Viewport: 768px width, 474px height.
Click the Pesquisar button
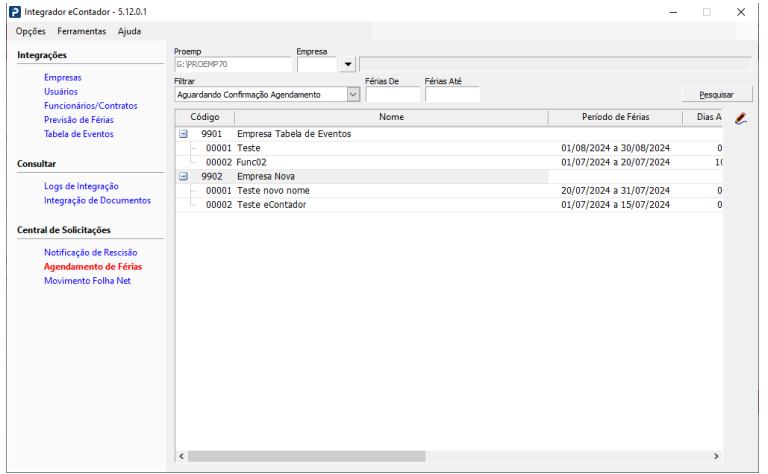tap(717, 95)
